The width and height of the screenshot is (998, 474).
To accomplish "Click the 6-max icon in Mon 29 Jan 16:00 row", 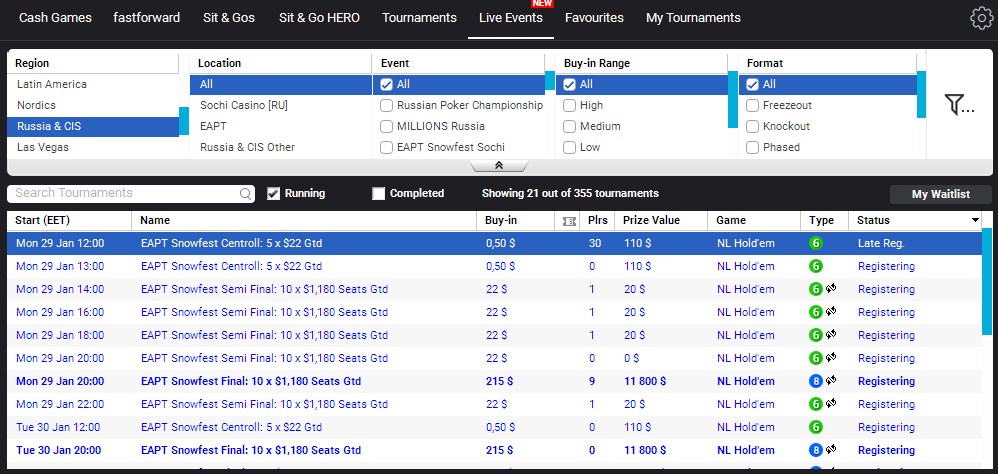I will pyautogui.click(x=816, y=312).
